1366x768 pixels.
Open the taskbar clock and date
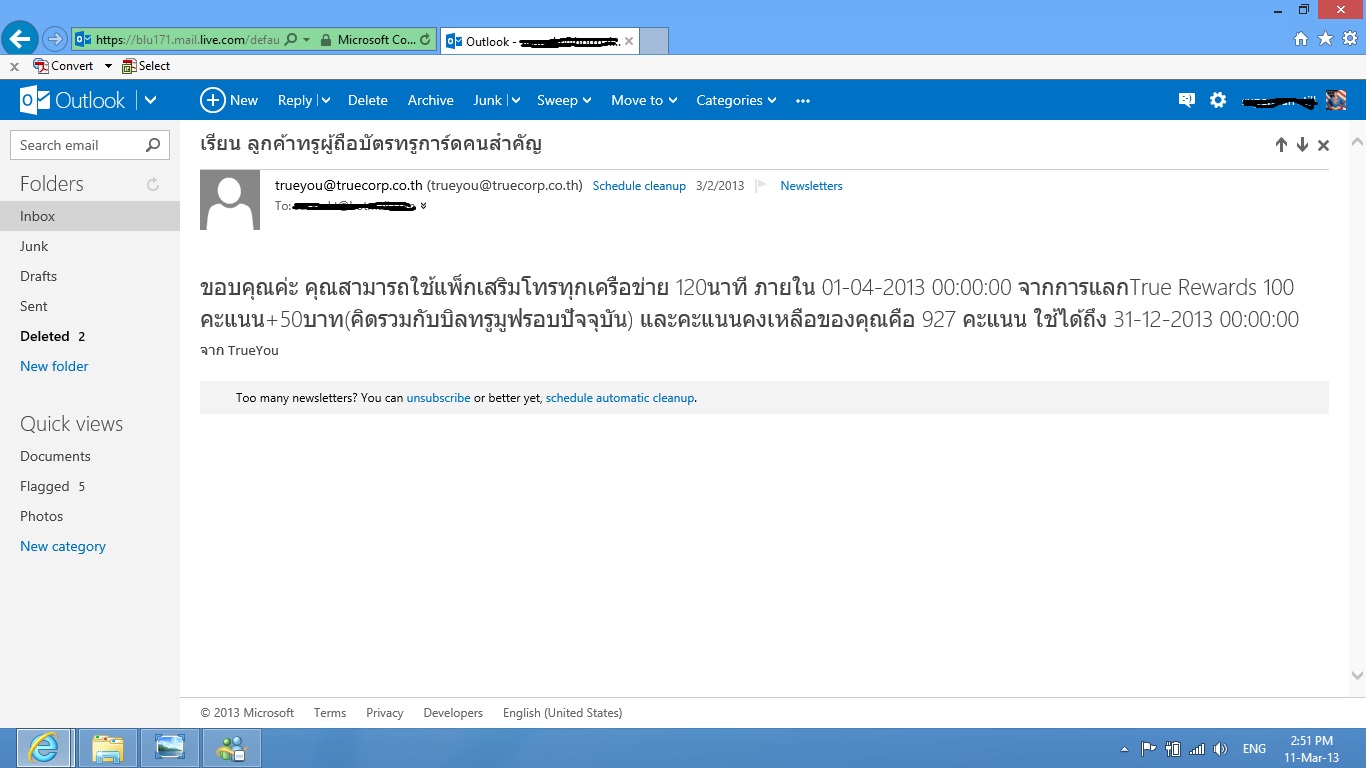point(1311,748)
